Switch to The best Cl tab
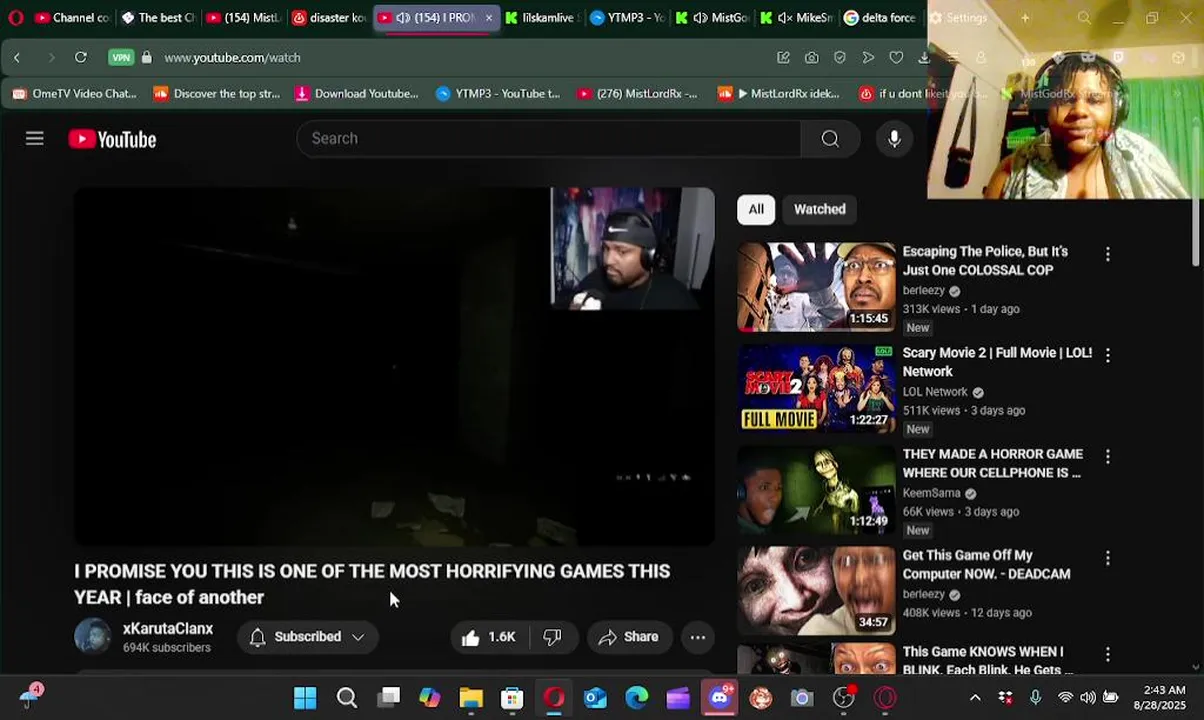This screenshot has width=1204, height=720. [x=158, y=18]
